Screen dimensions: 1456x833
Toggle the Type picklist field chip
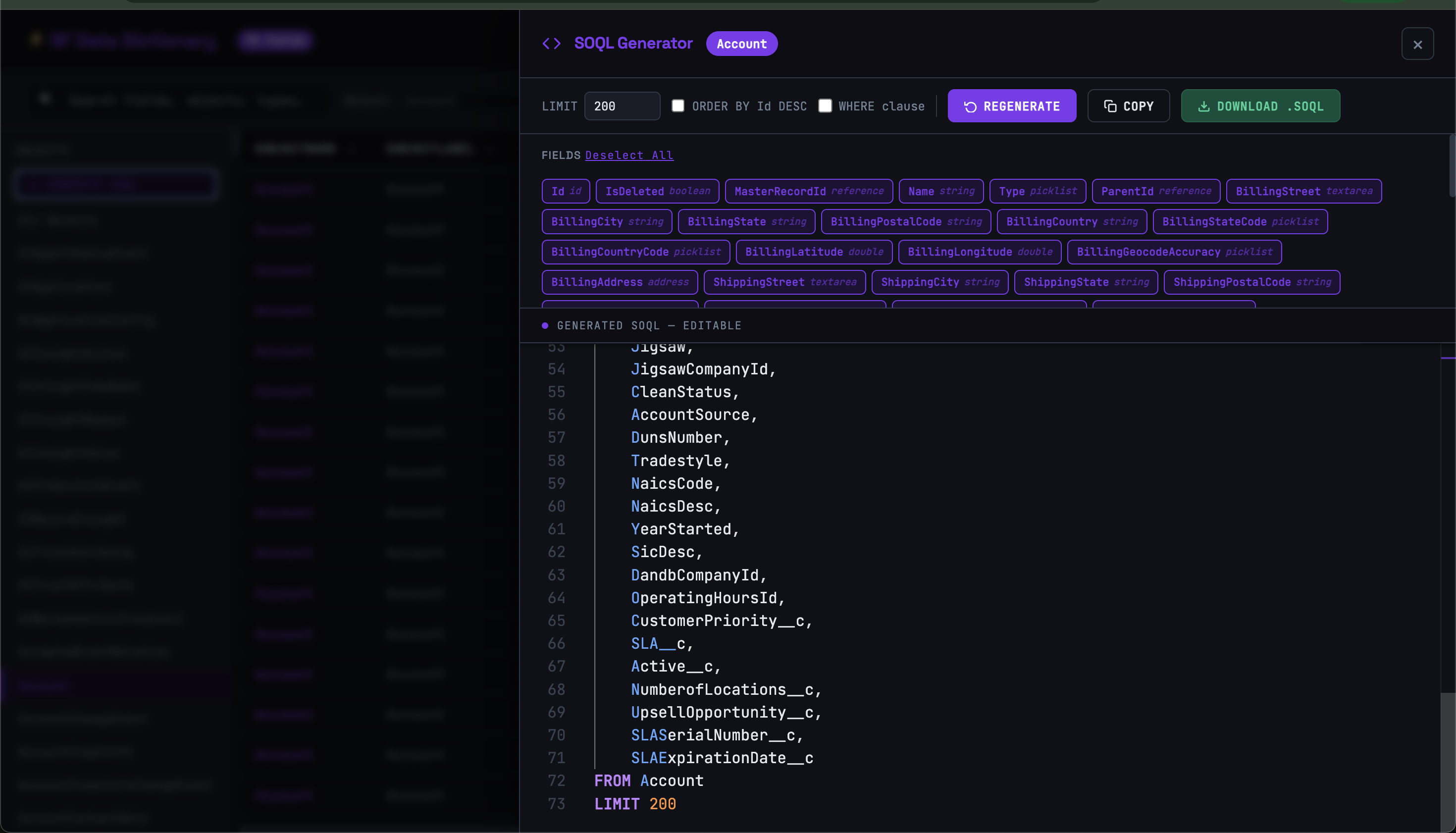click(1037, 191)
